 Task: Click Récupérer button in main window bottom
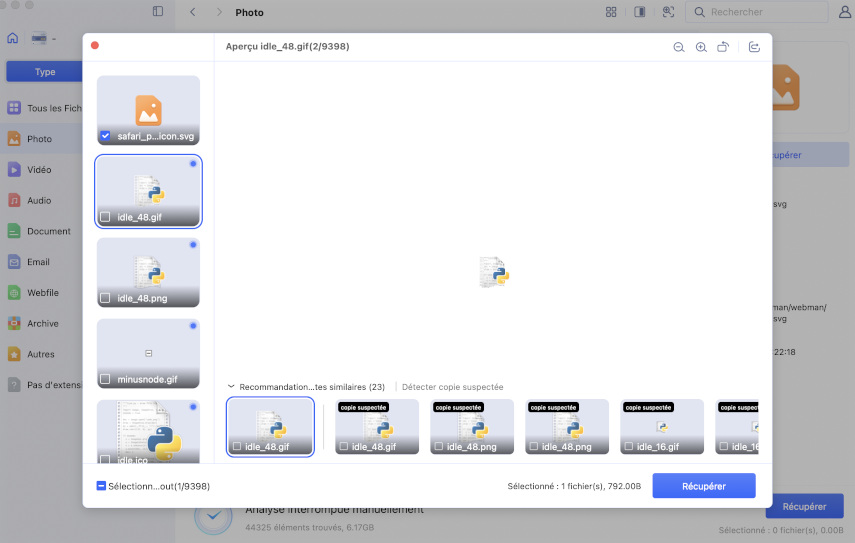coord(804,506)
